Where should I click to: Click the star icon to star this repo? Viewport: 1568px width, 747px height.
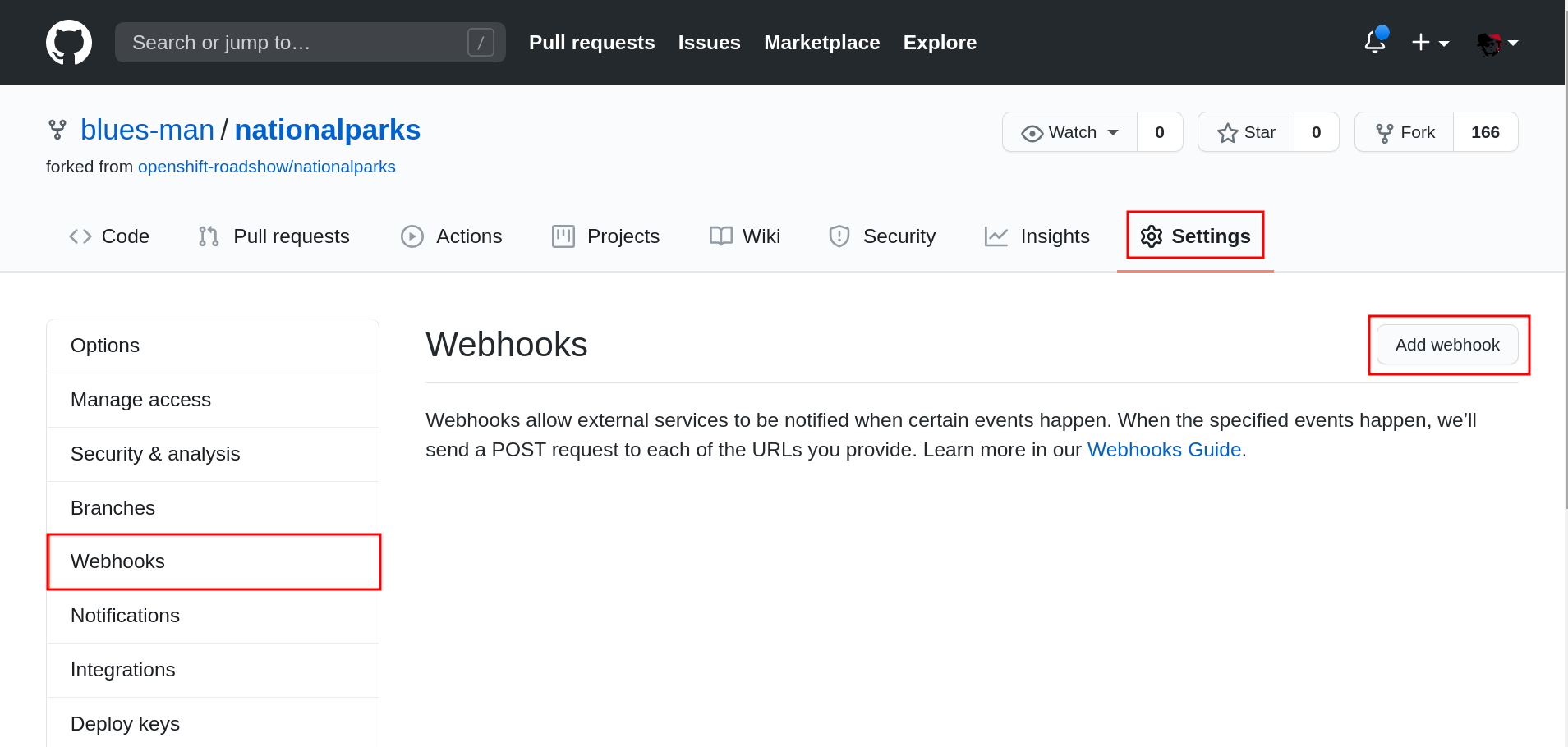(1227, 131)
